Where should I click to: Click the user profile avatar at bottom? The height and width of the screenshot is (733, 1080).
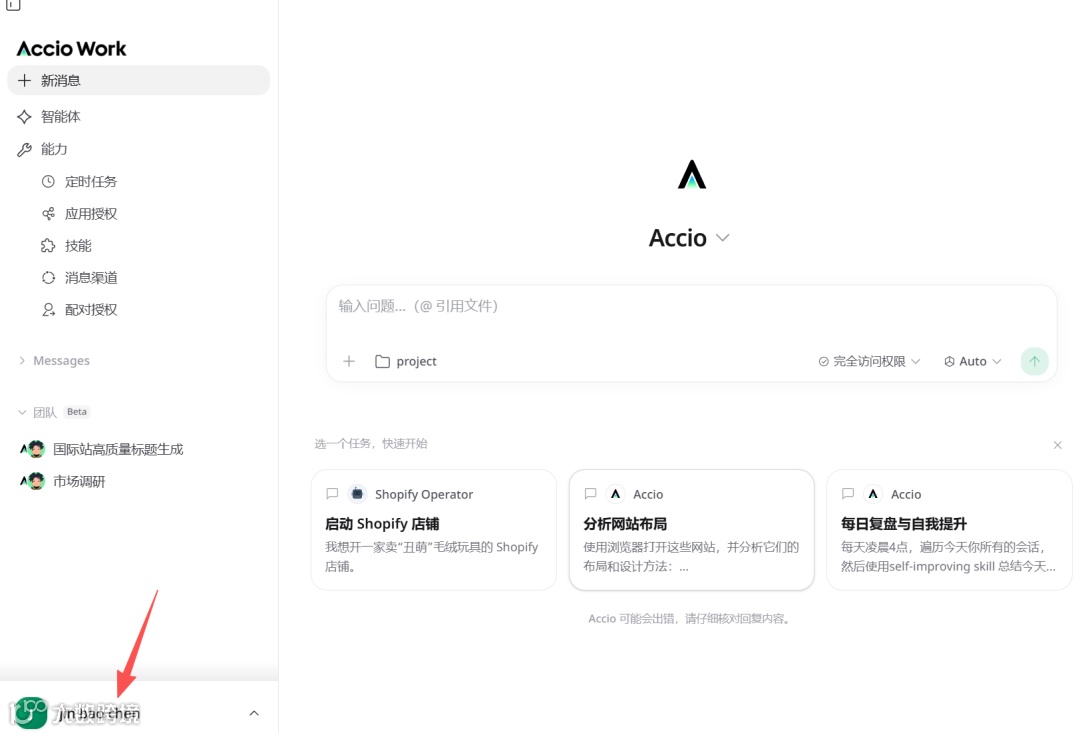coord(30,712)
